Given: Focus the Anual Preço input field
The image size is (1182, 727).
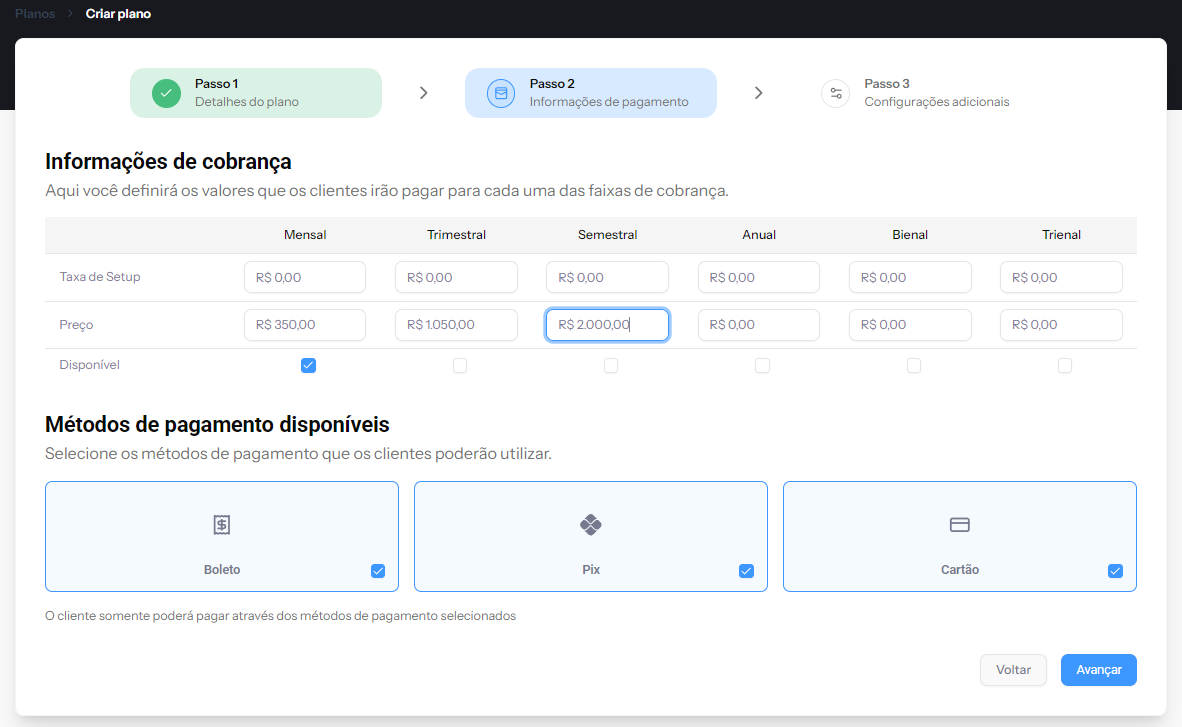Looking at the screenshot, I should (758, 325).
